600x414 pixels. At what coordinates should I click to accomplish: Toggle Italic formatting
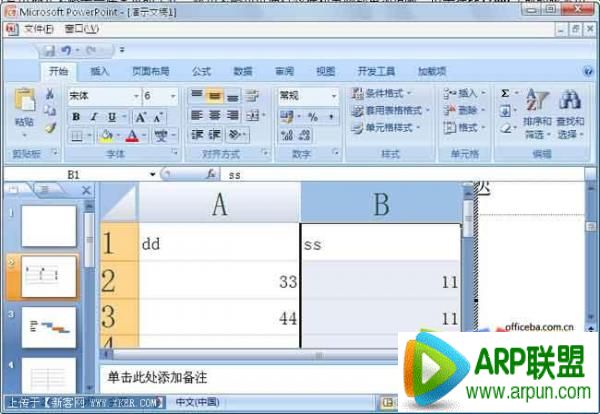click(x=94, y=117)
